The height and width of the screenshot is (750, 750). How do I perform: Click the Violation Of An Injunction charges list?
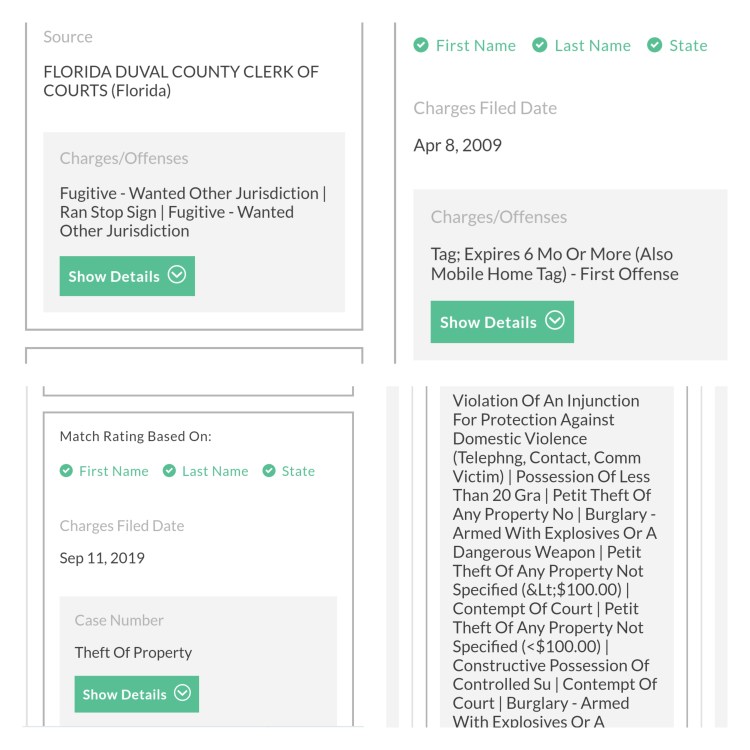554,560
